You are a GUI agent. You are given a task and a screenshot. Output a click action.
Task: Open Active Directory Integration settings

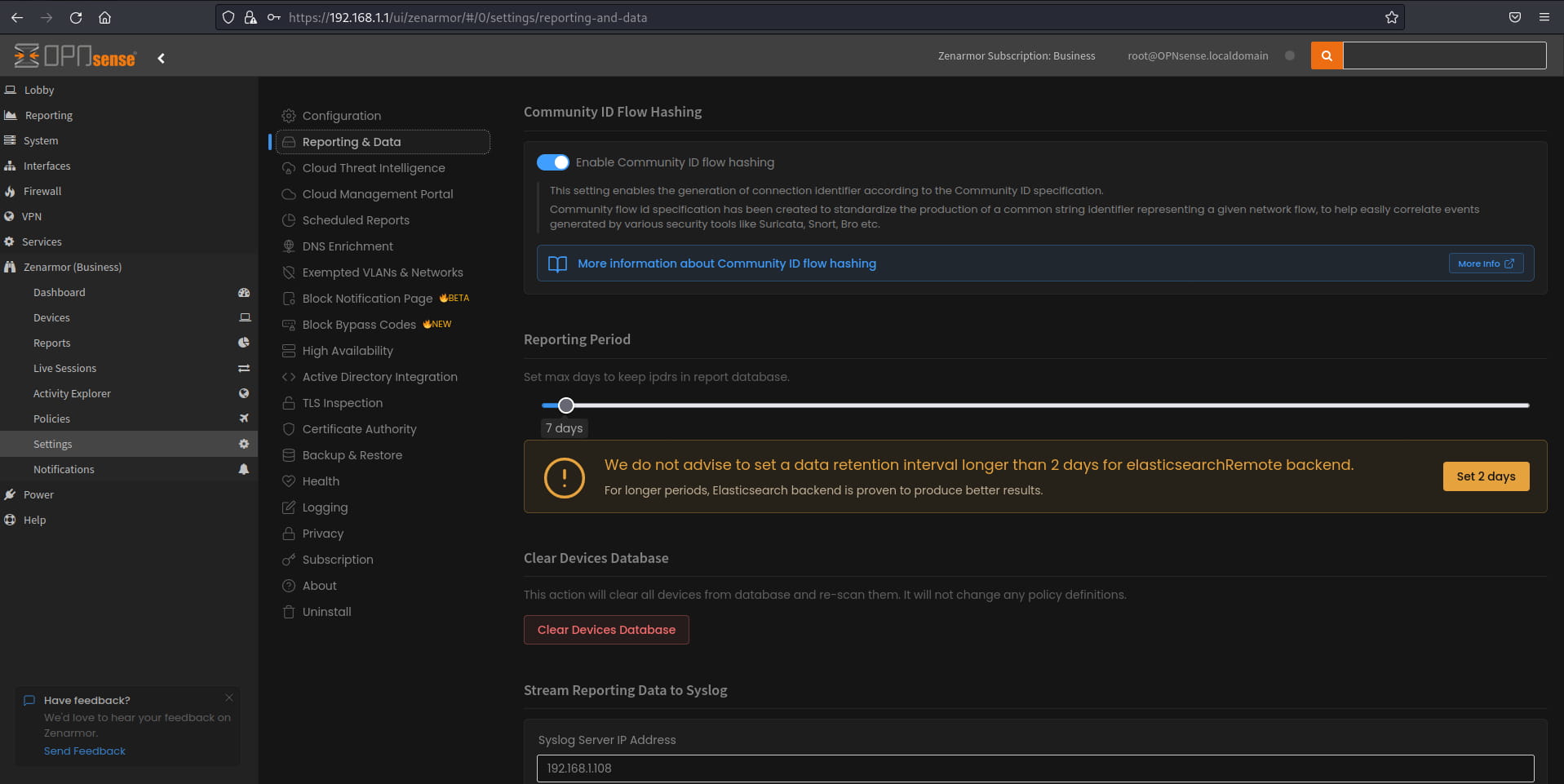379,377
